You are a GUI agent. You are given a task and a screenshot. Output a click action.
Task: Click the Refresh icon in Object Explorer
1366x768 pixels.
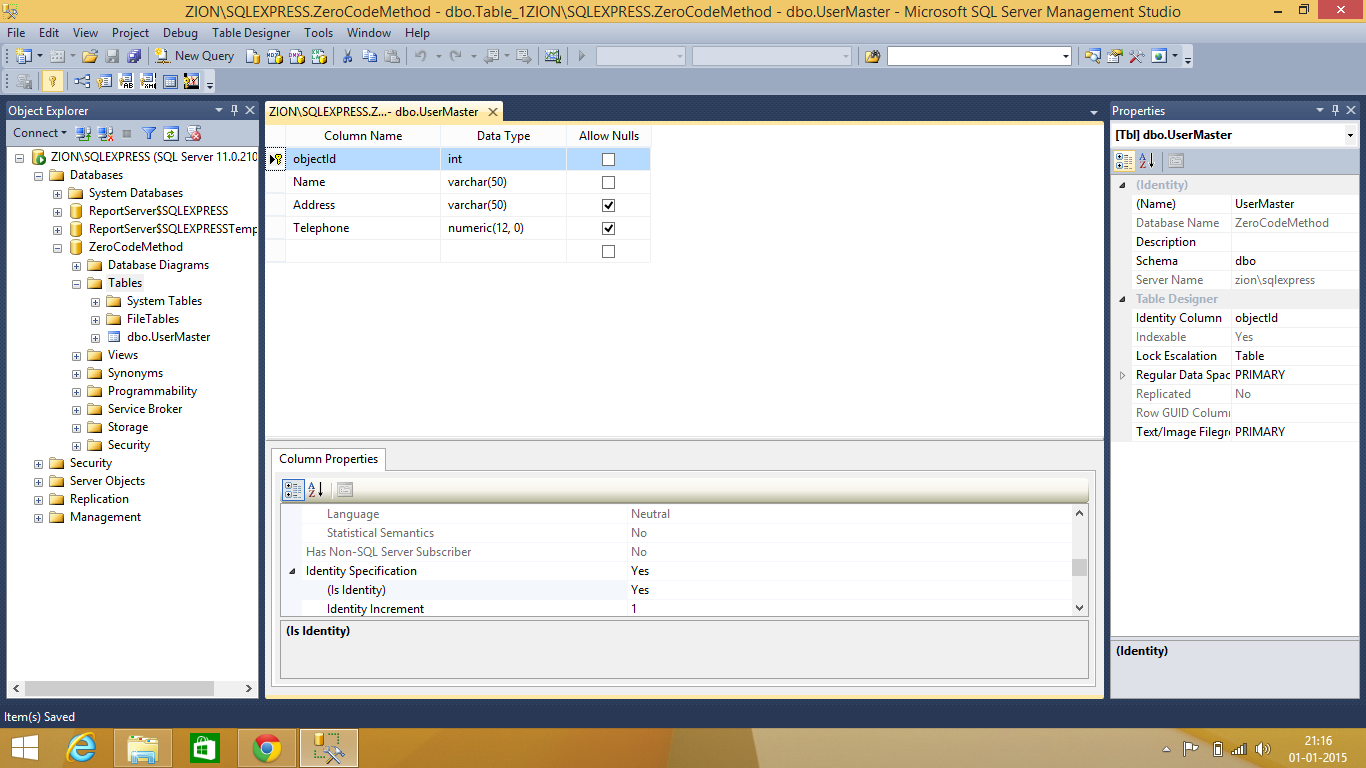[171, 133]
